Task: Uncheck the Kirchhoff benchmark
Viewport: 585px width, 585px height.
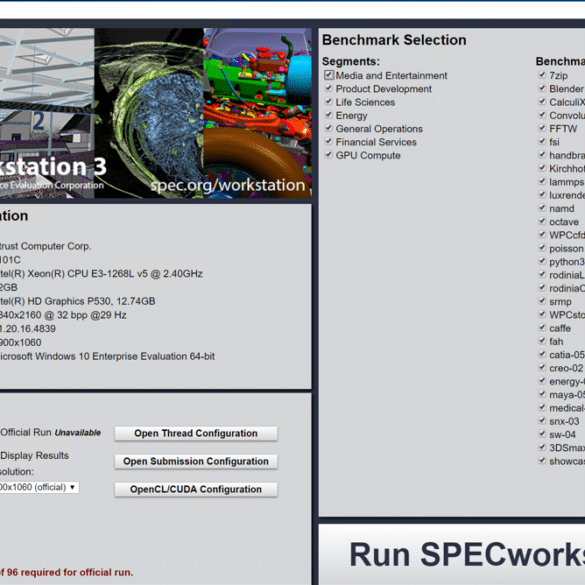Action: [542, 168]
